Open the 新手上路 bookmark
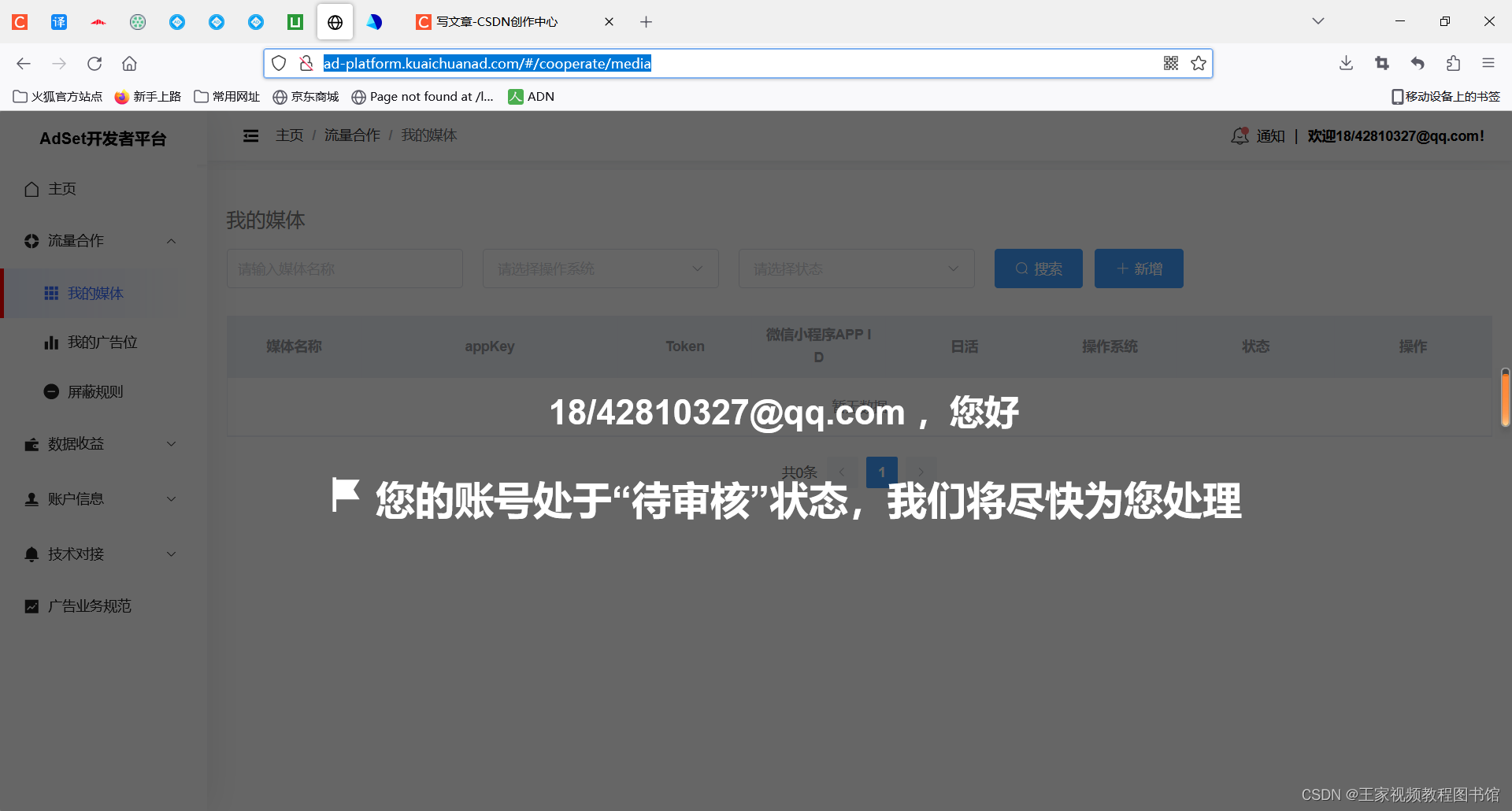 [148, 97]
